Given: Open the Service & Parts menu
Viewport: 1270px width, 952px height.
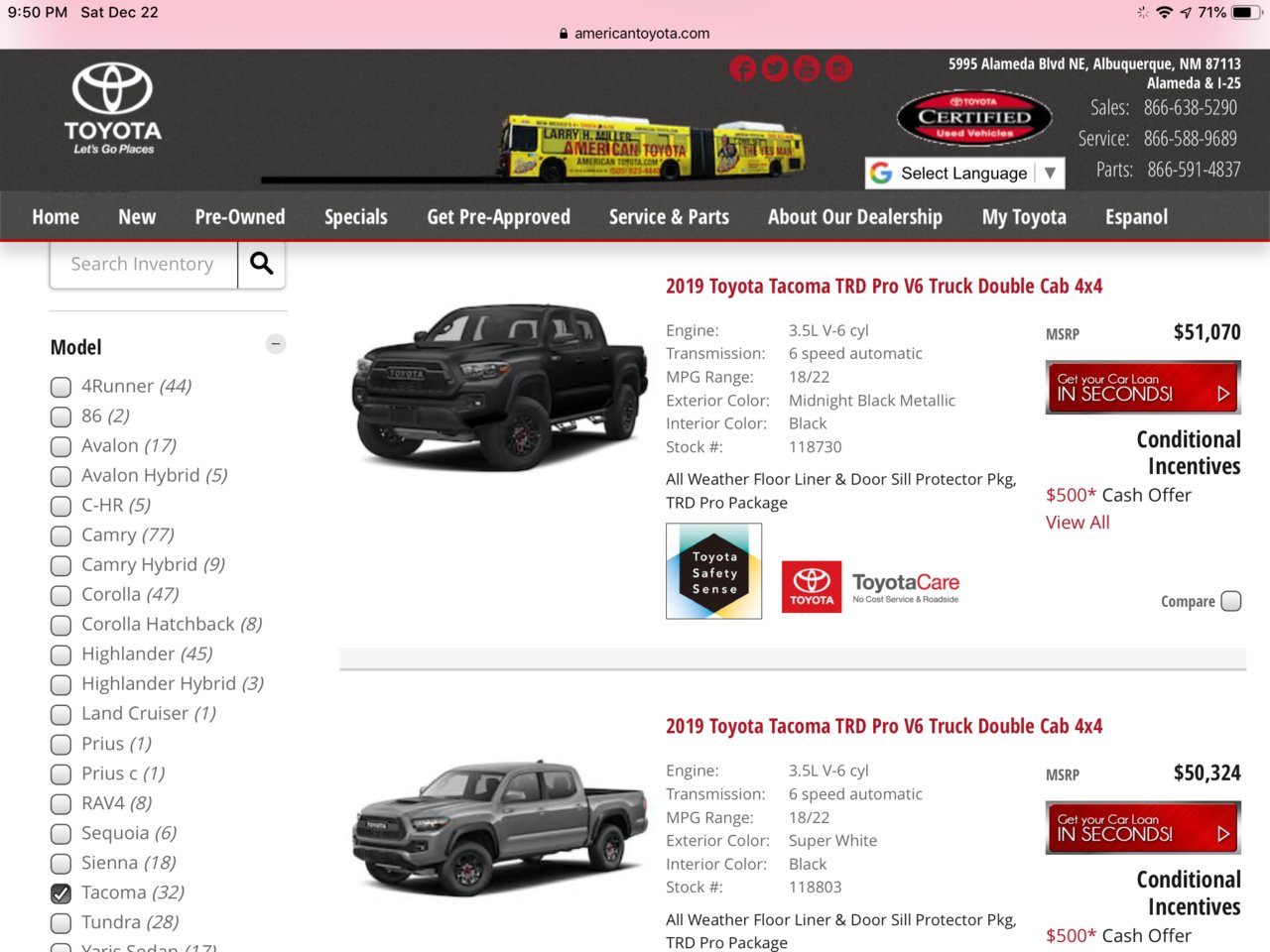Looking at the screenshot, I should pos(669,216).
